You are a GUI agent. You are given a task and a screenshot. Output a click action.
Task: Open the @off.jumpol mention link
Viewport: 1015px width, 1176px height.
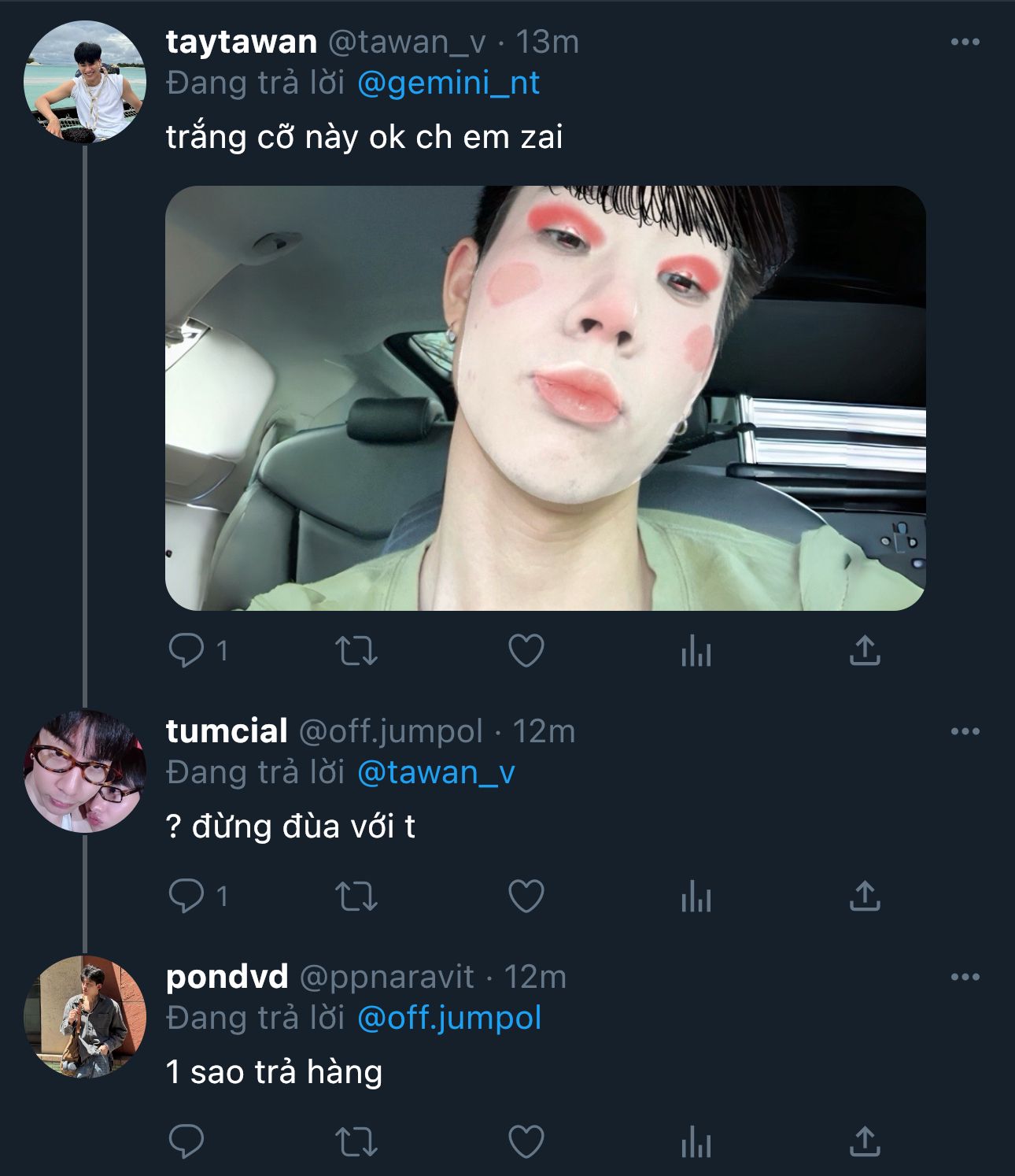pyautogui.click(x=449, y=1019)
